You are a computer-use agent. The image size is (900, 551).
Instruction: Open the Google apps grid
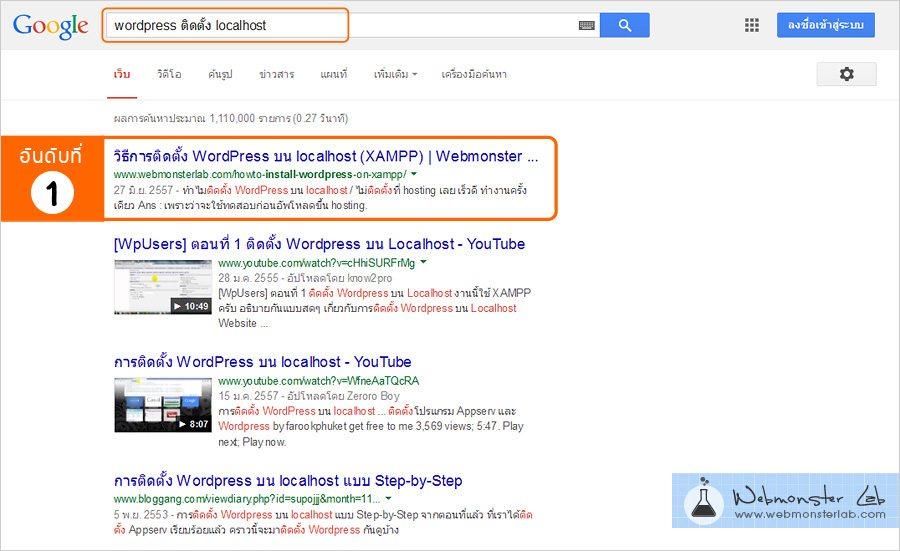(x=753, y=25)
